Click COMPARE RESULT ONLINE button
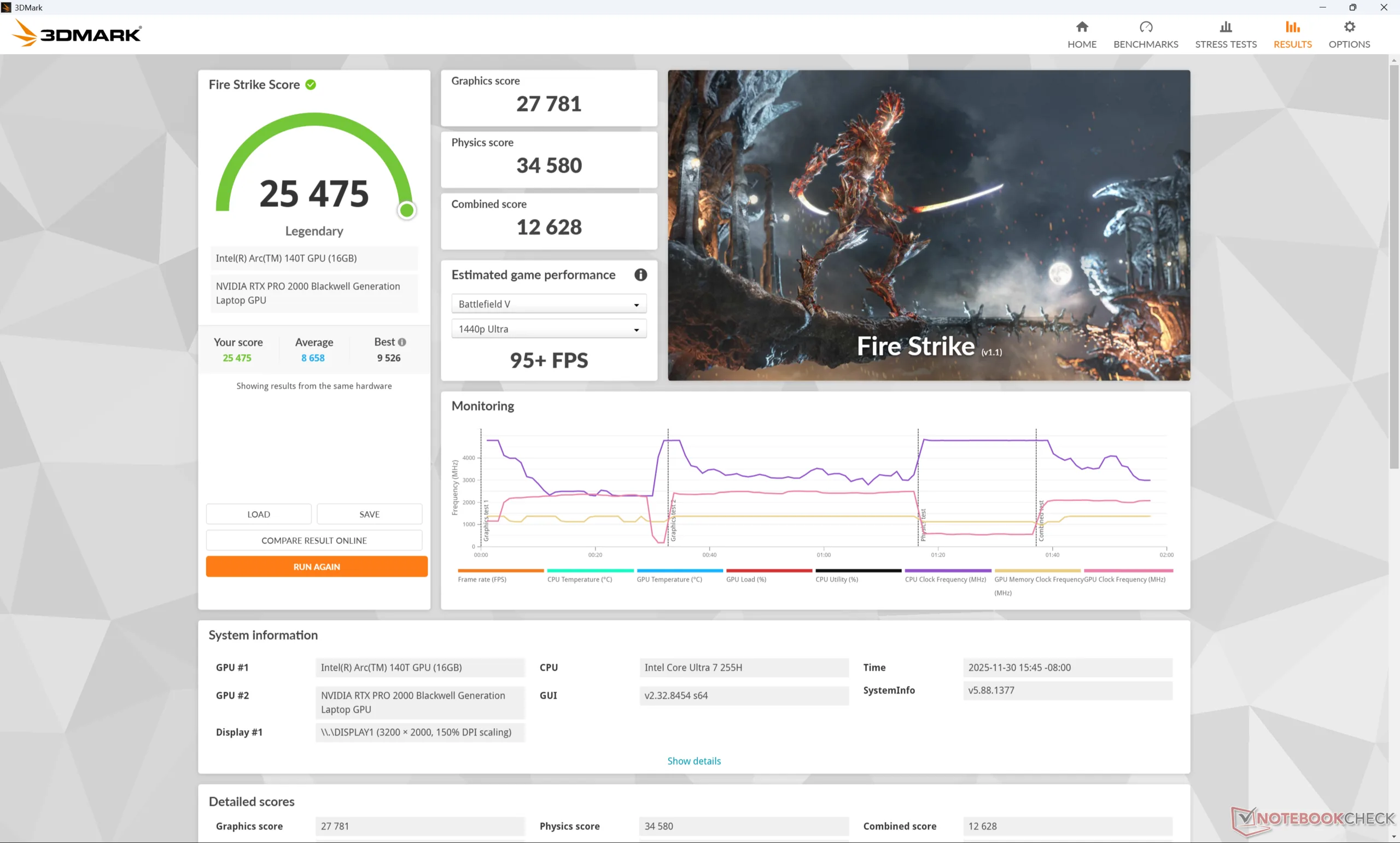Viewport: 1400px width, 843px height. 314,540
